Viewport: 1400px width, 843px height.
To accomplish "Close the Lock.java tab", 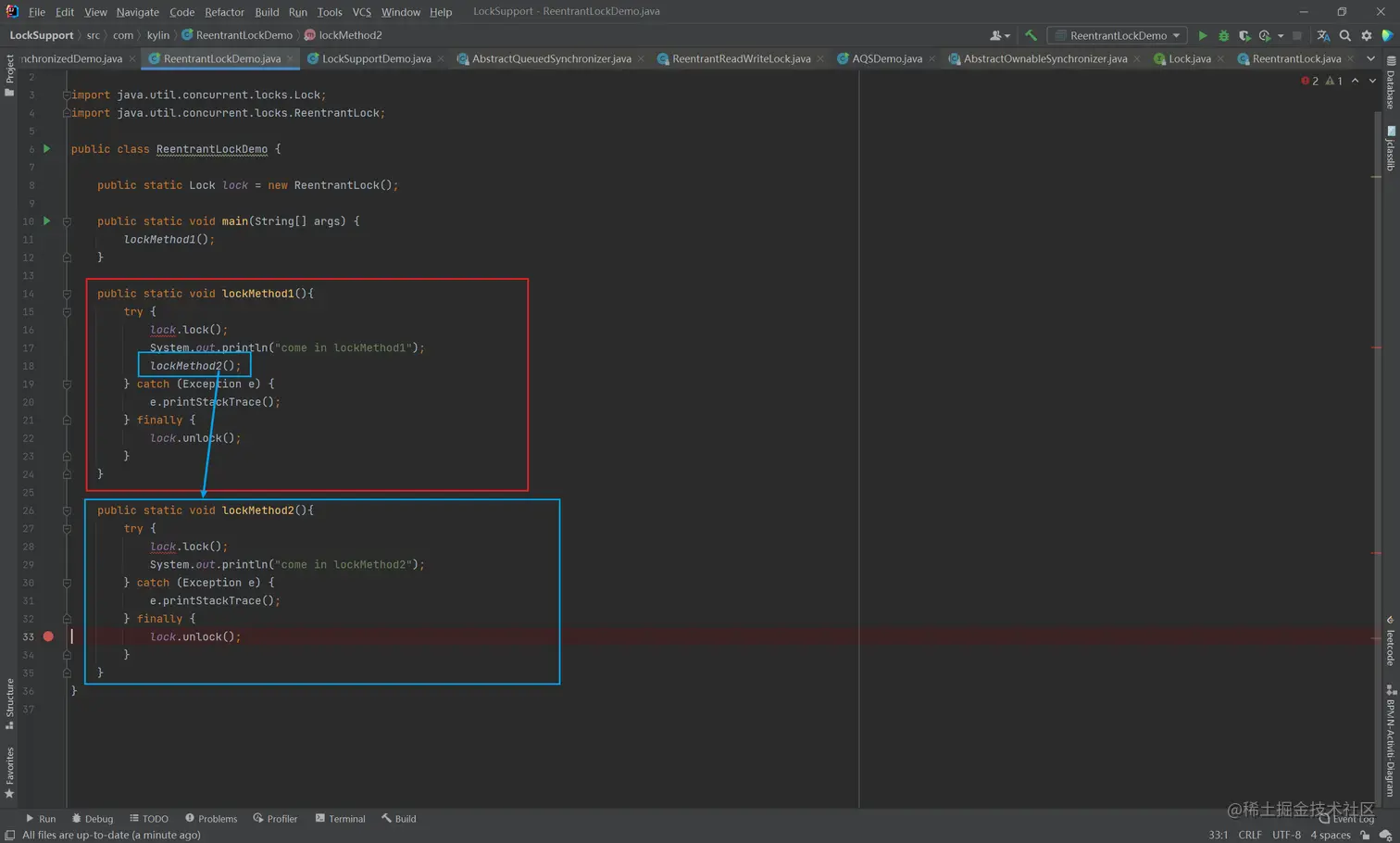I will click(1220, 58).
